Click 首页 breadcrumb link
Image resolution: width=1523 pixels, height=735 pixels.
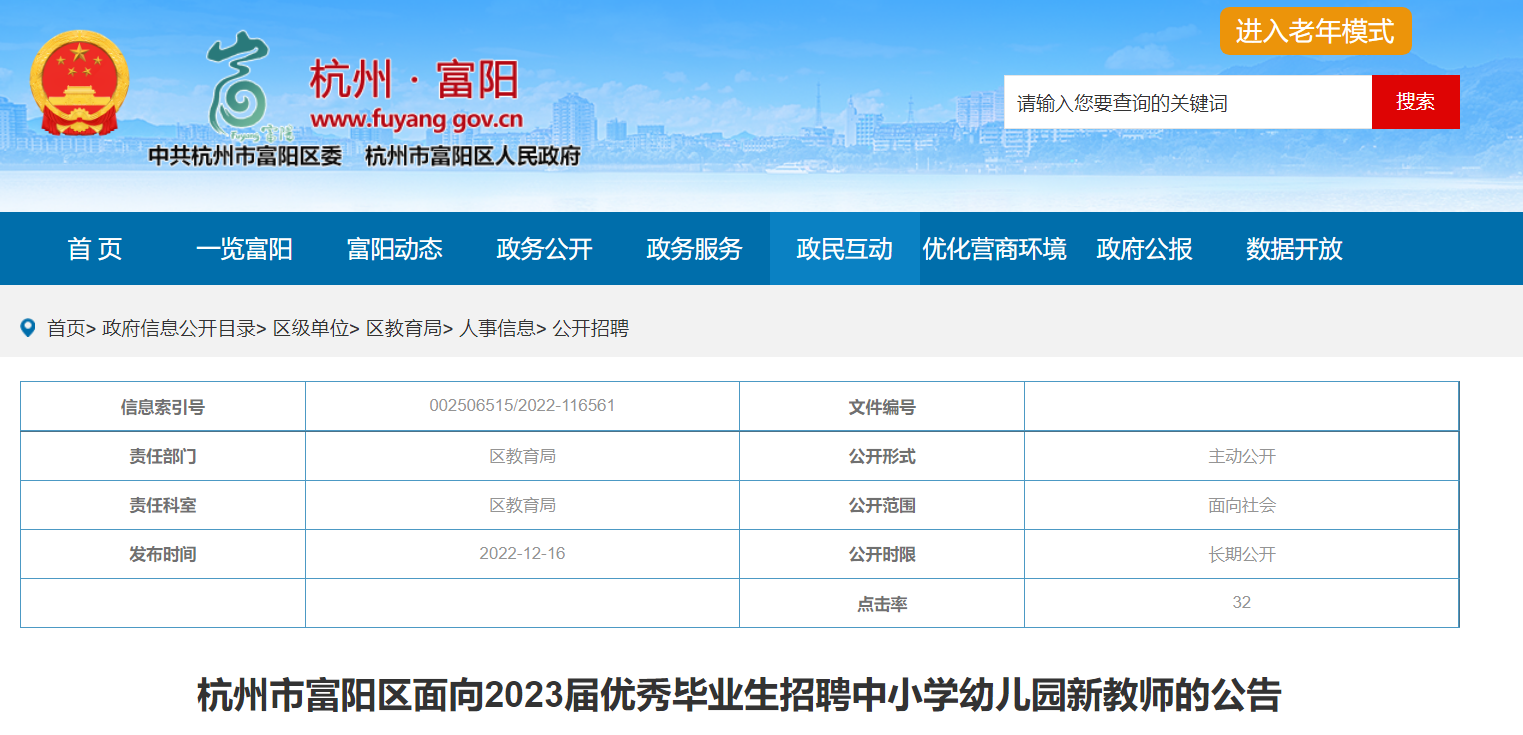click(x=66, y=328)
